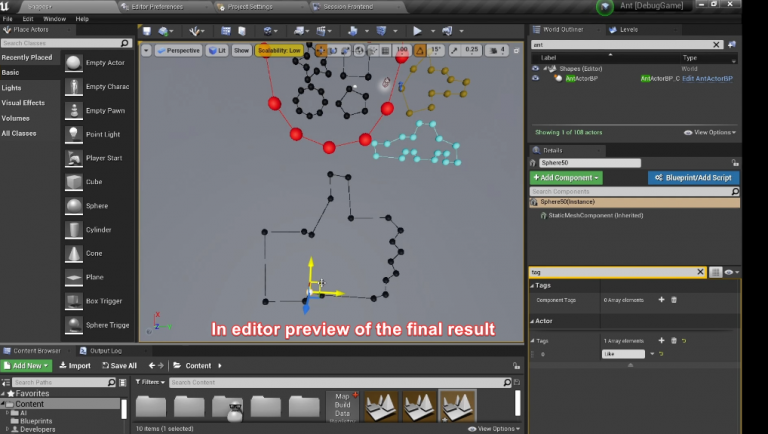Open View Options in World Outliner
This screenshot has width=768, height=434.
(710, 132)
